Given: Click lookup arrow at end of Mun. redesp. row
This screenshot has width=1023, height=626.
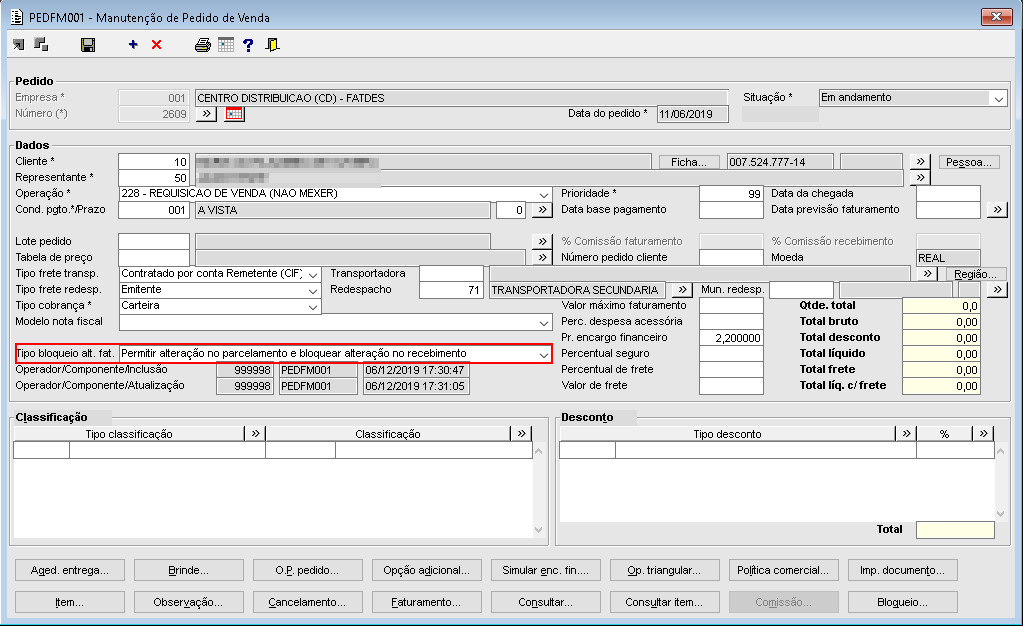Looking at the screenshot, I should click(x=997, y=289).
